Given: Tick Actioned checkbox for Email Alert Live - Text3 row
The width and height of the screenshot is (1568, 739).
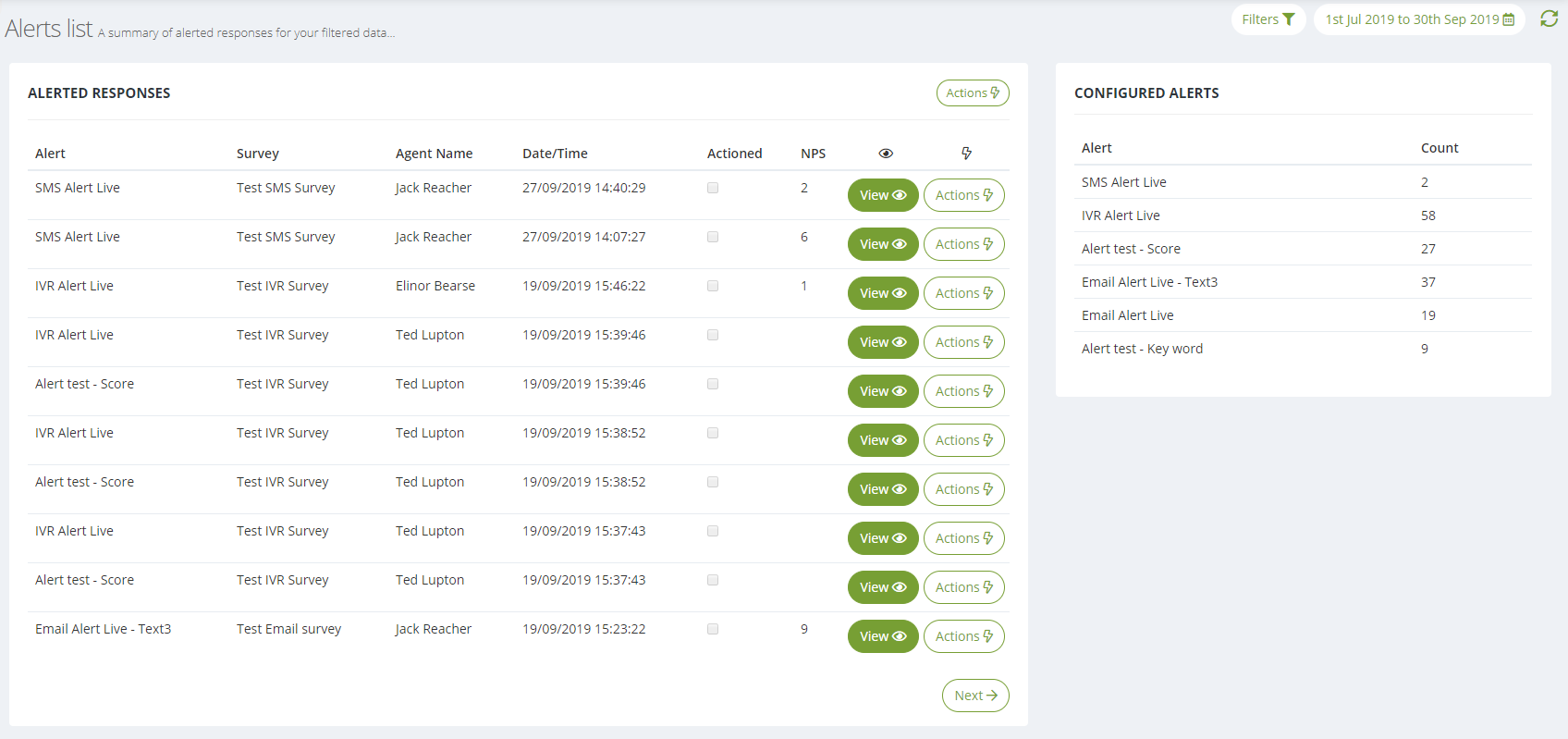Looking at the screenshot, I should point(713,629).
